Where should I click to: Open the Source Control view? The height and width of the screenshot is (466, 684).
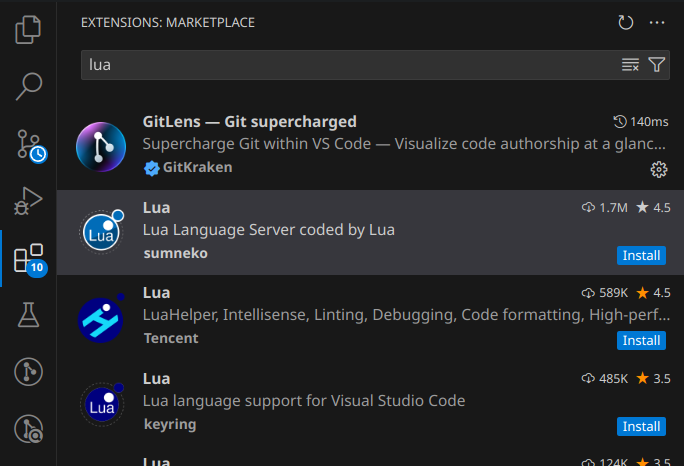(x=31, y=146)
